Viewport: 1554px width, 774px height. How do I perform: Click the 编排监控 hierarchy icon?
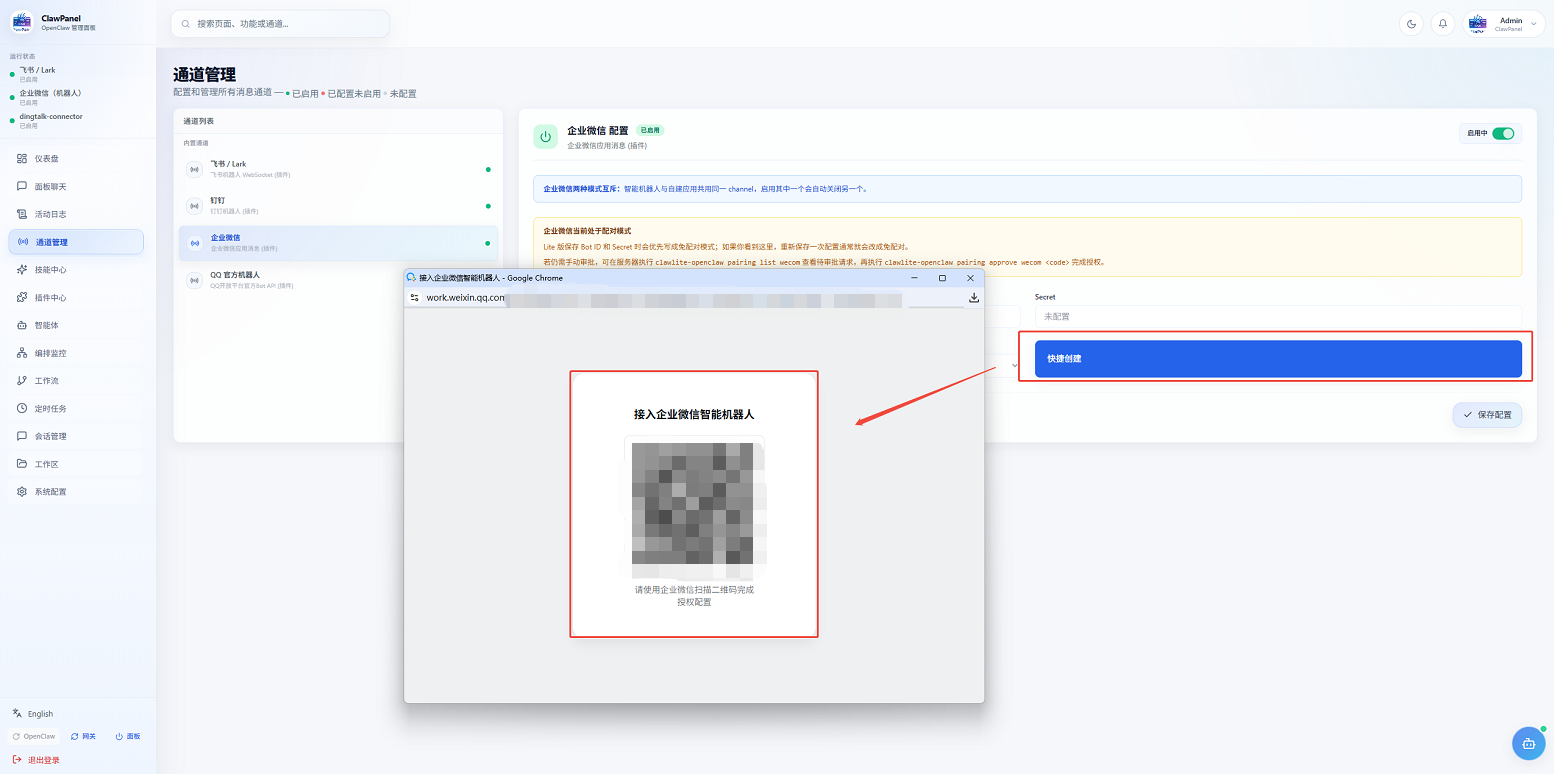coord(22,353)
